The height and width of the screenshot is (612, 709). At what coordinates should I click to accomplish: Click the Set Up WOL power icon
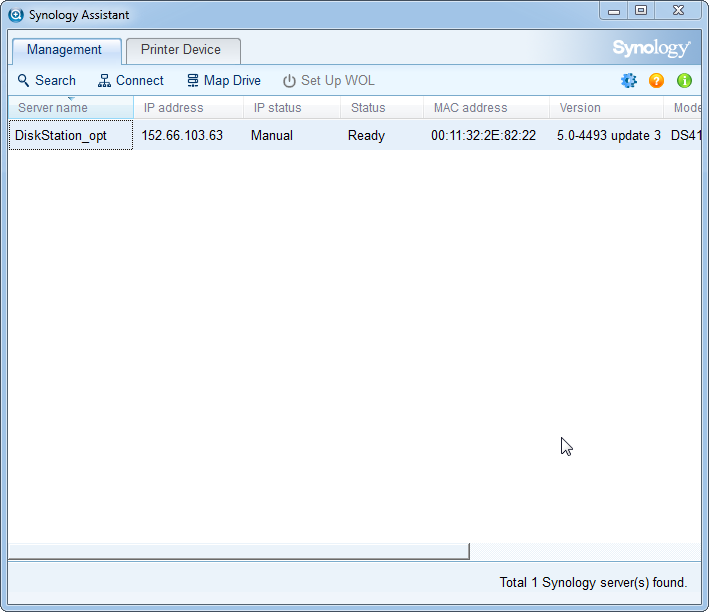point(289,81)
